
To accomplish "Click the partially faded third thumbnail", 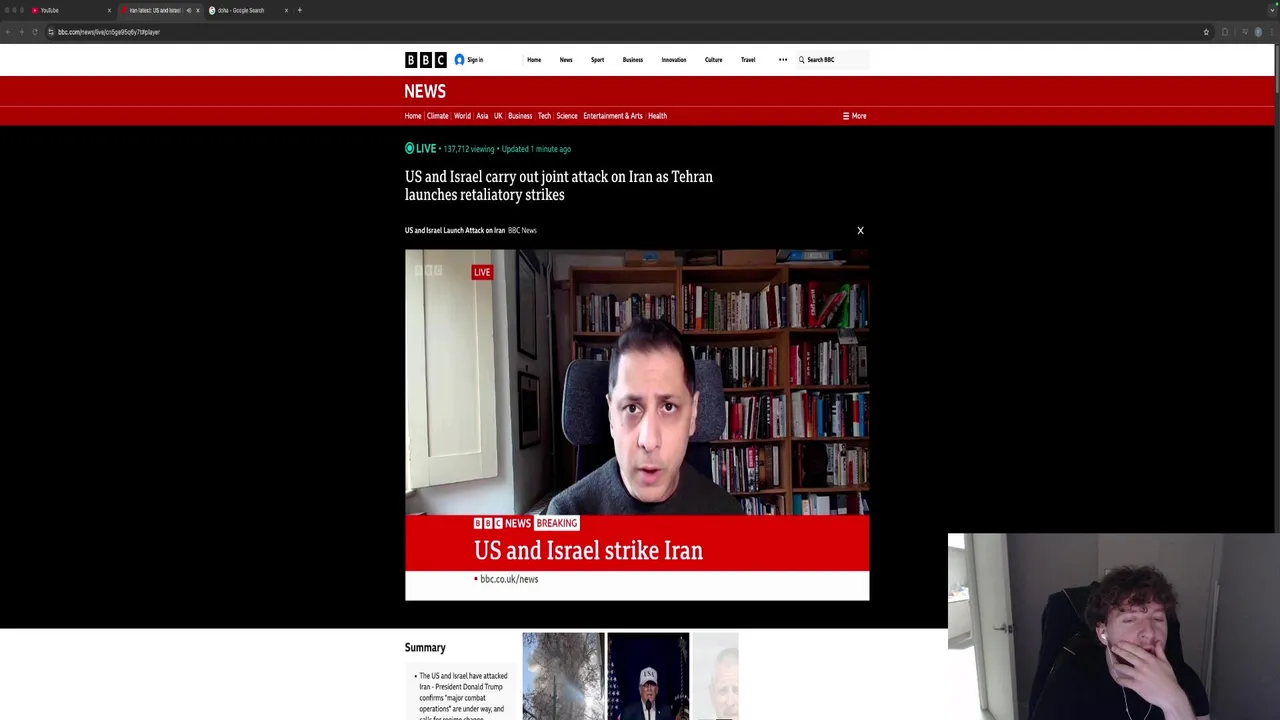I will pos(715,676).
